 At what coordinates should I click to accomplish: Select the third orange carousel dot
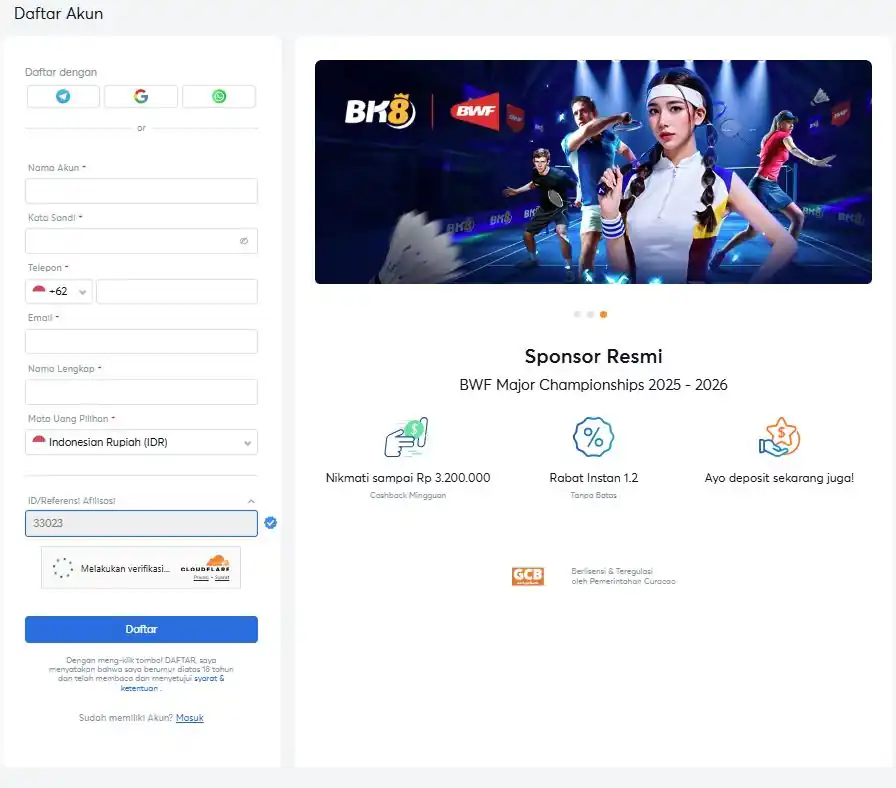(x=603, y=314)
